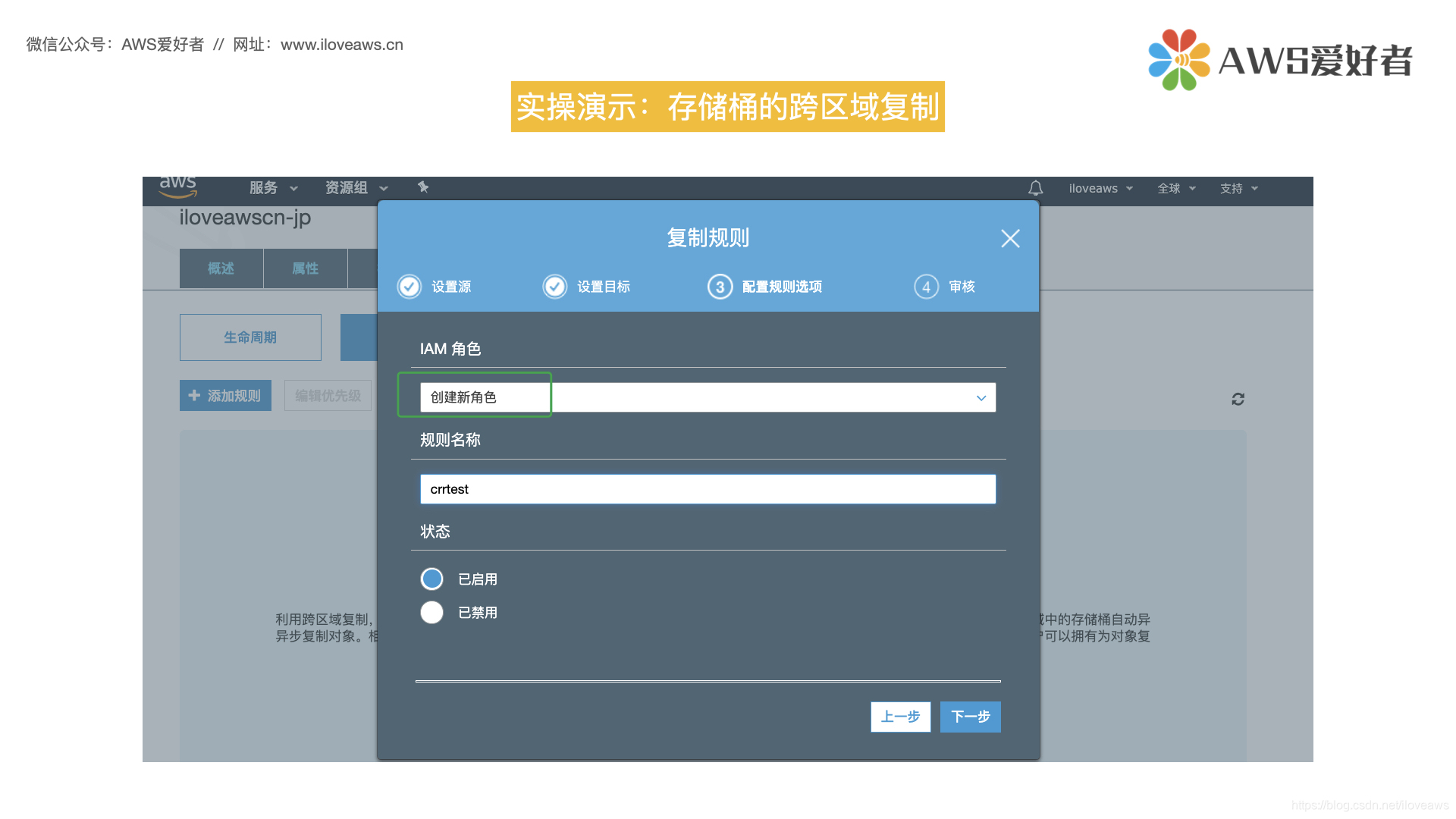Click the pin shortcut icon
This screenshot has width=1456, height=819.
pos(423,187)
